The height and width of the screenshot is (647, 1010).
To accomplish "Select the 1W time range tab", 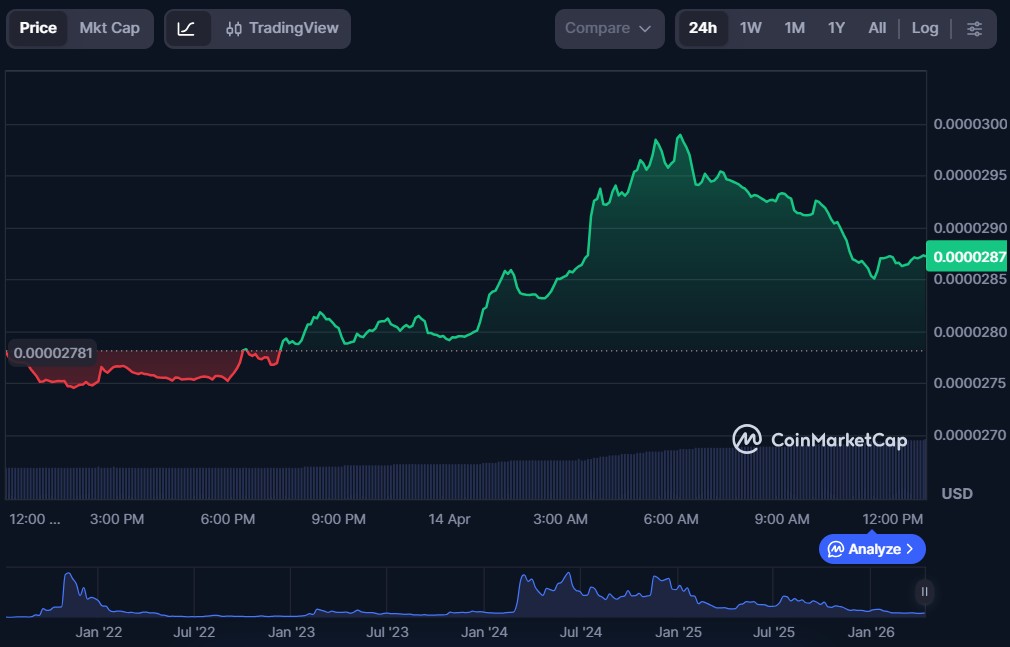I will (751, 28).
